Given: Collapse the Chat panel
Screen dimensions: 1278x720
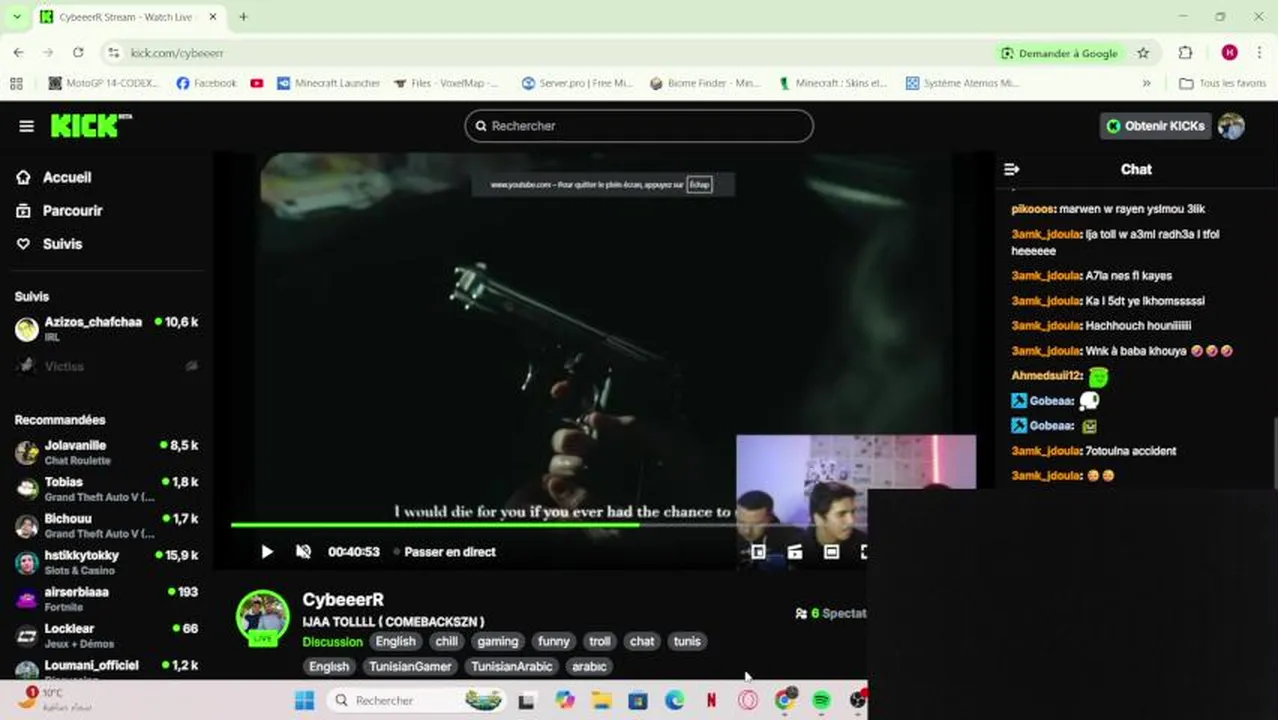Looking at the screenshot, I should (x=1011, y=169).
